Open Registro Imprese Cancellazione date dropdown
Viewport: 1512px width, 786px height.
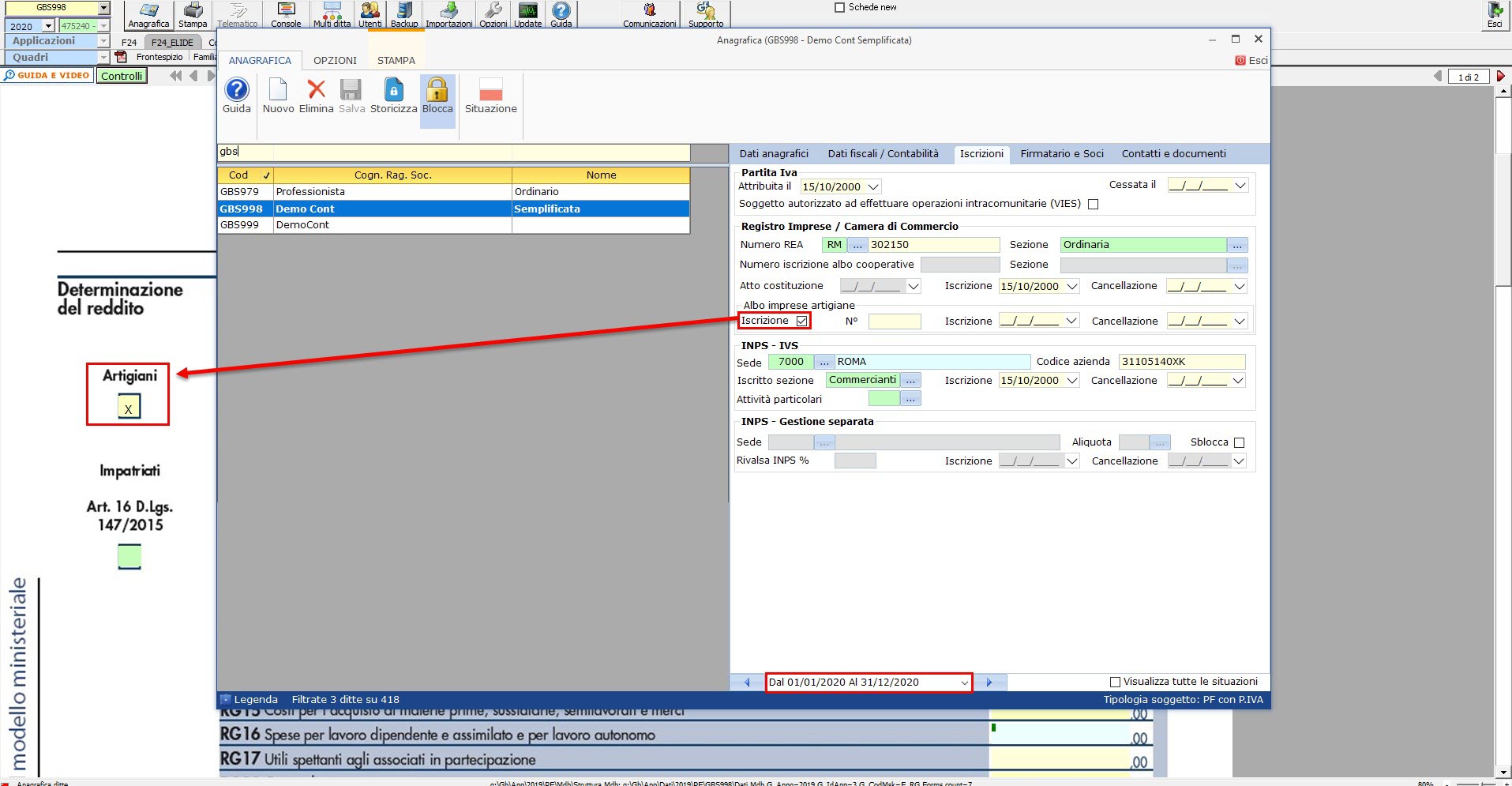coord(1240,287)
